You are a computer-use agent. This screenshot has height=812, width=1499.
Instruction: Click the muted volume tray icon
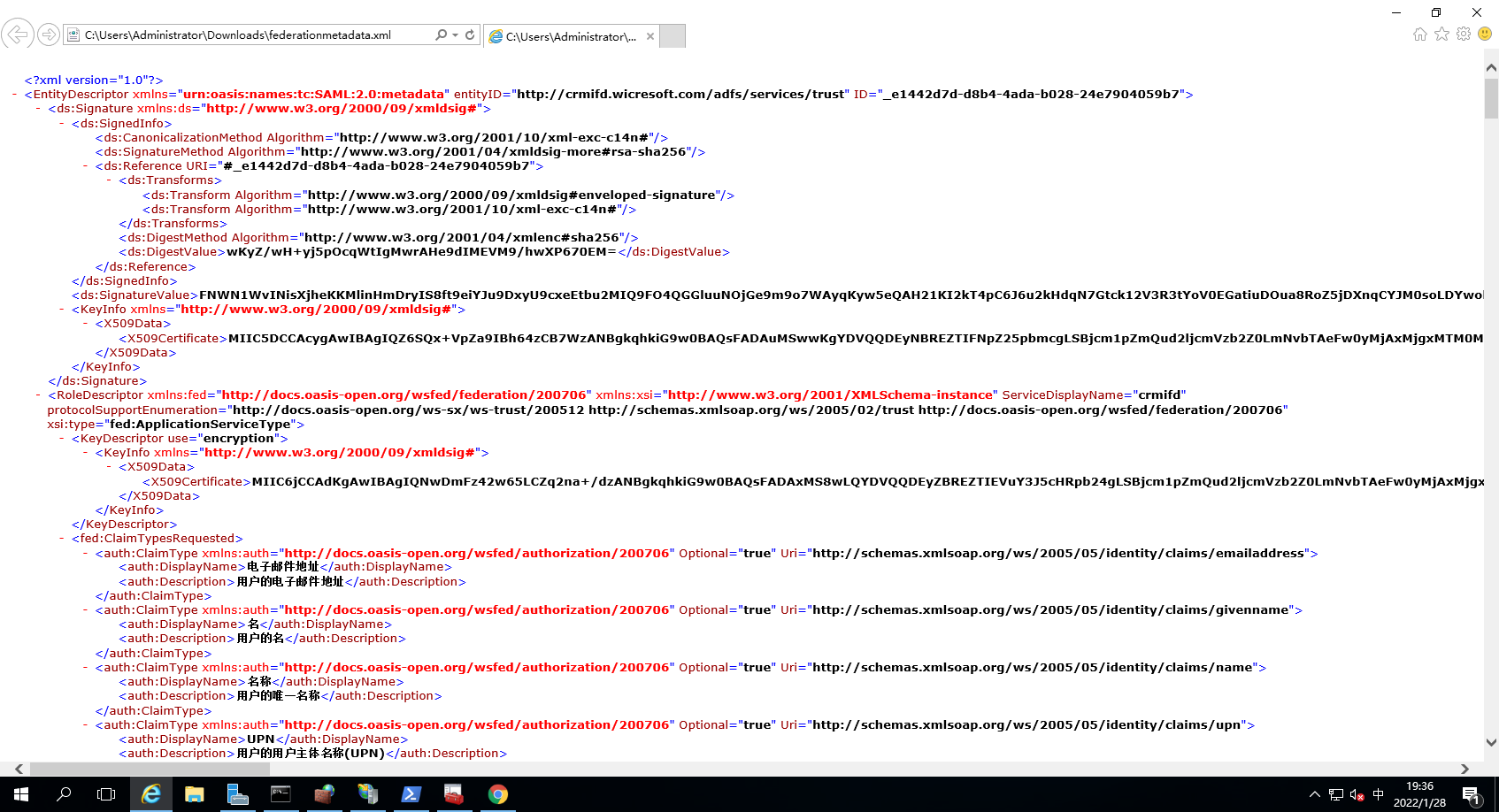1357,794
